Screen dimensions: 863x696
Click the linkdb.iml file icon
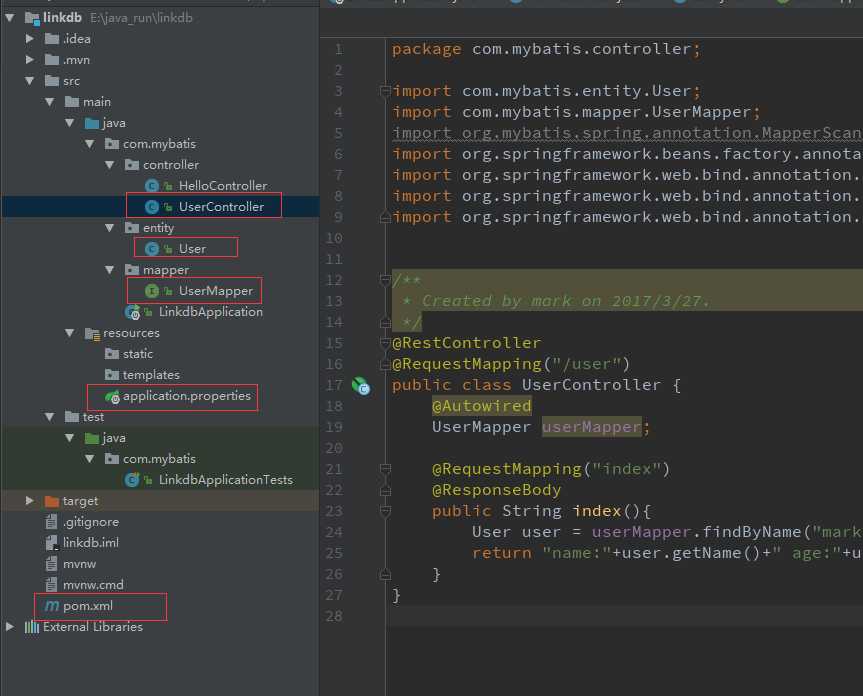52,542
